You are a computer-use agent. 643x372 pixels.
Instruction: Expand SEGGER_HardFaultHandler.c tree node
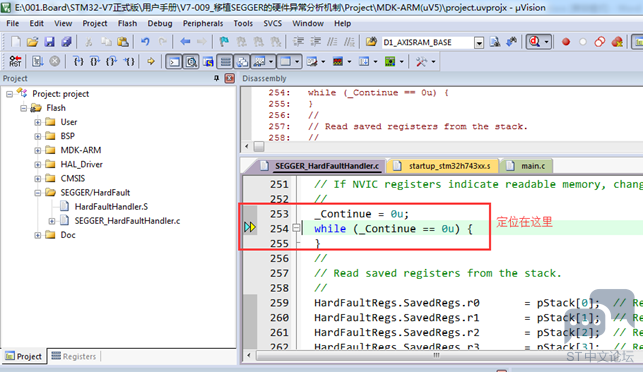(x=52, y=221)
